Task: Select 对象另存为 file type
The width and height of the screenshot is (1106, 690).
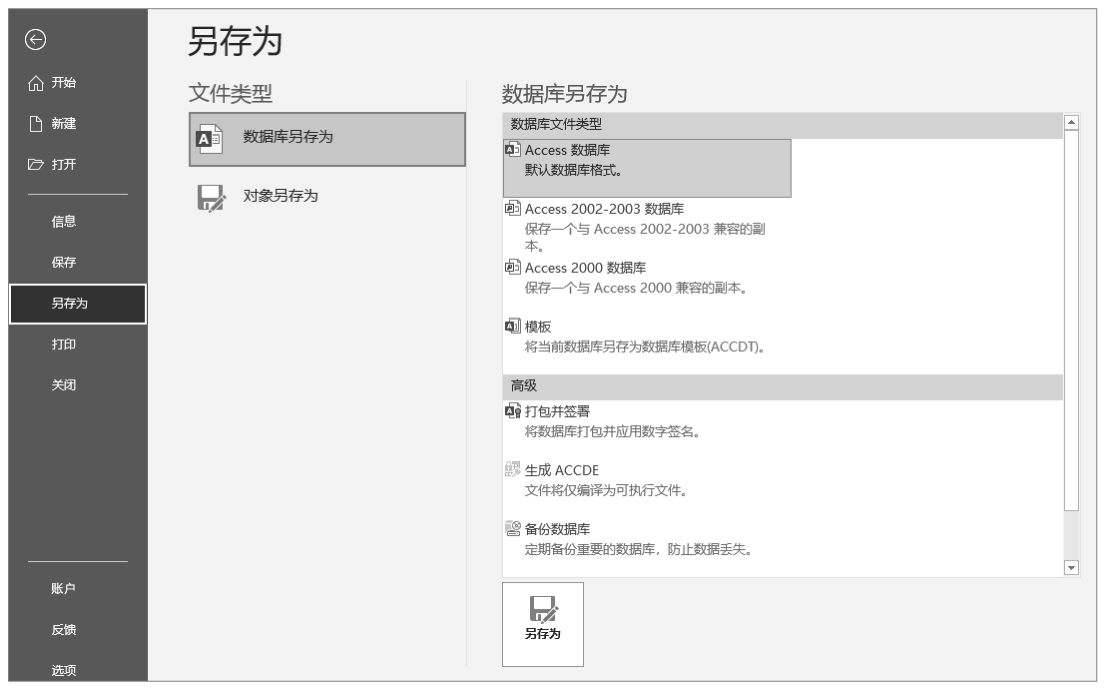Action: pyautogui.click(x=327, y=198)
